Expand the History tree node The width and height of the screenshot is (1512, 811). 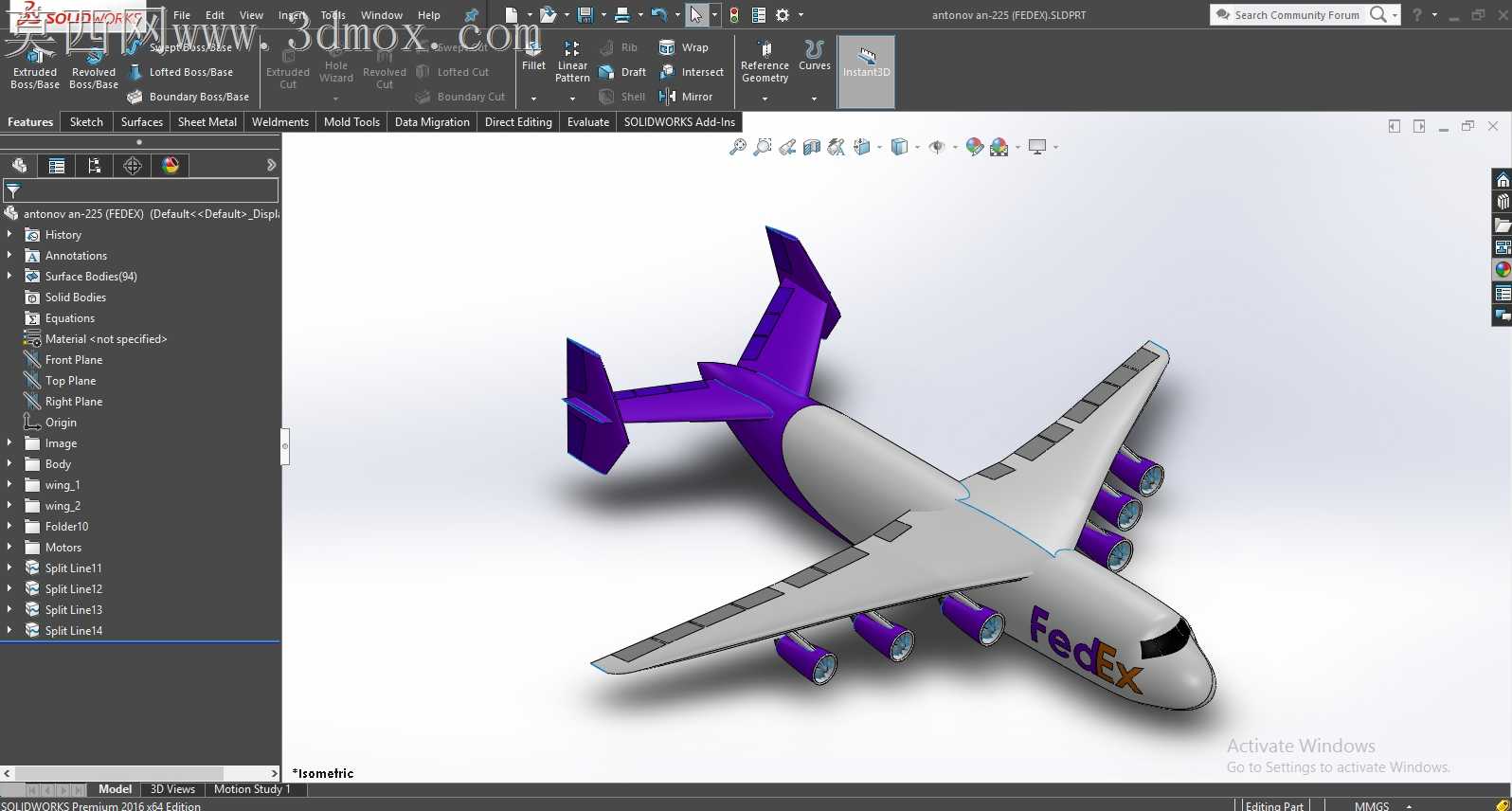point(9,234)
